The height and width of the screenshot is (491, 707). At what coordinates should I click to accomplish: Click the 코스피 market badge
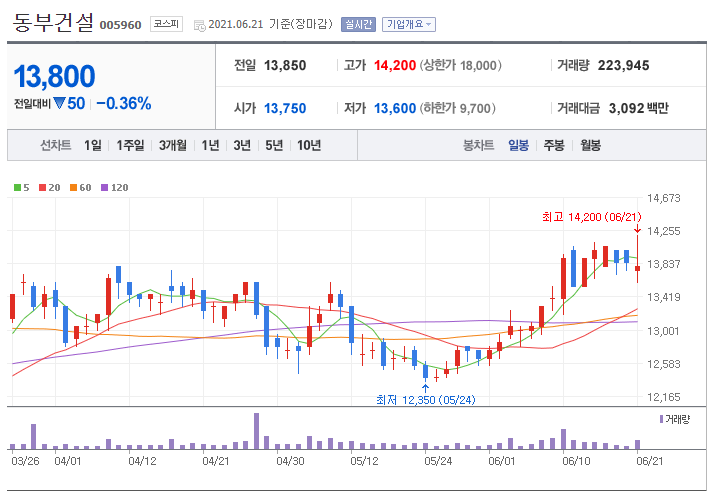click(166, 24)
